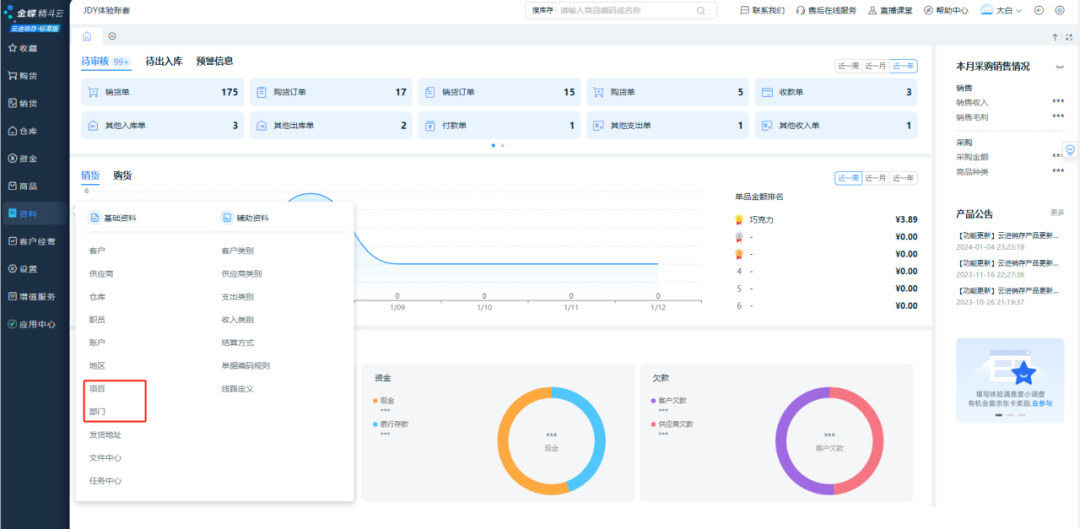
Task: Select 近一周 in sales chart panel
Action: 848,178
